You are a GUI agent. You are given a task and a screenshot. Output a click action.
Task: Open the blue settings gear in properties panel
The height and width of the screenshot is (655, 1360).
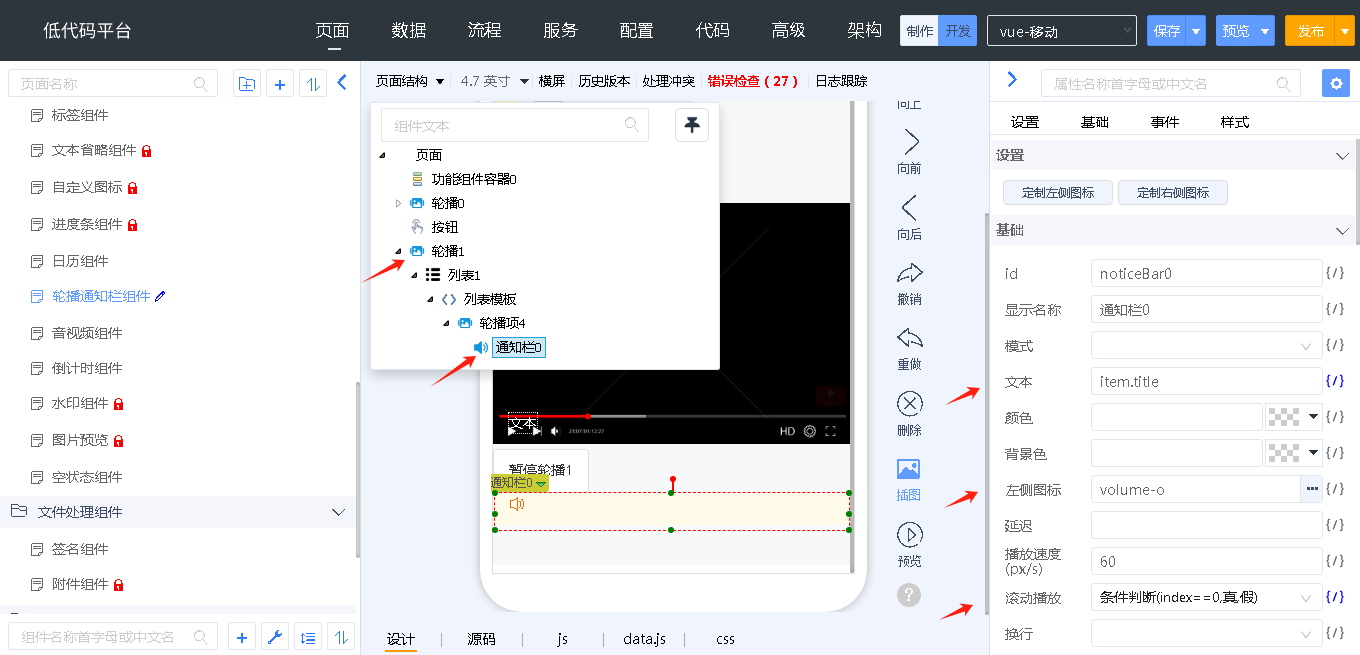point(1336,83)
